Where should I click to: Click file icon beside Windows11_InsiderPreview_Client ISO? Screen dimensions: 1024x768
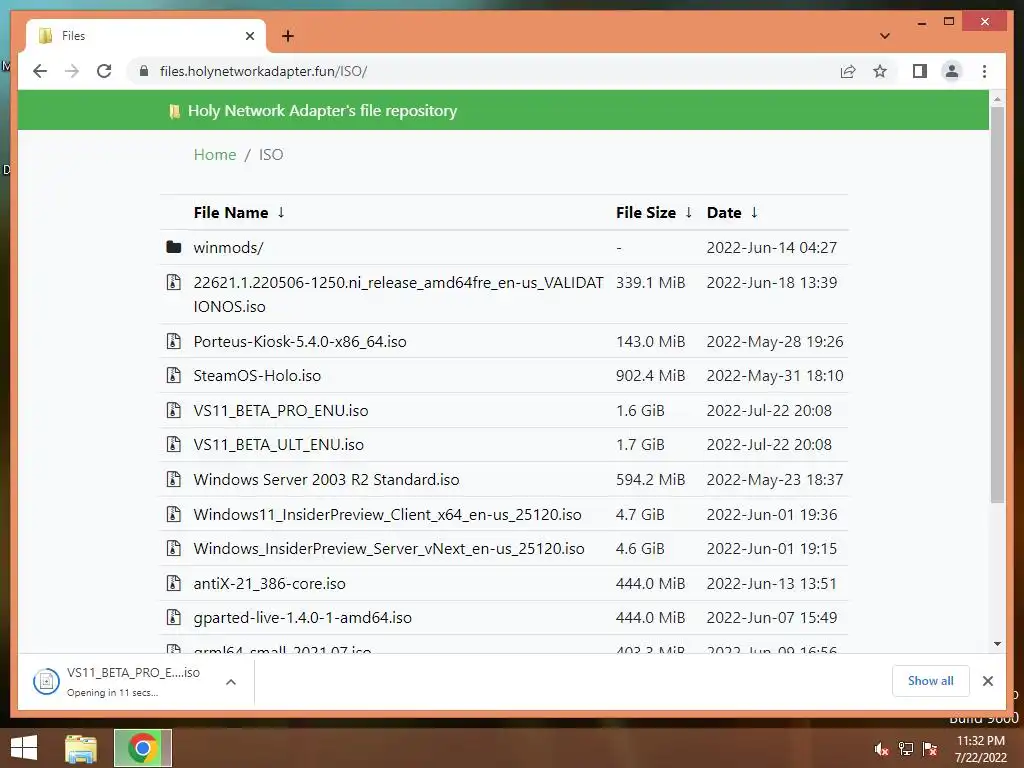pyautogui.click(x=173, y=514)
